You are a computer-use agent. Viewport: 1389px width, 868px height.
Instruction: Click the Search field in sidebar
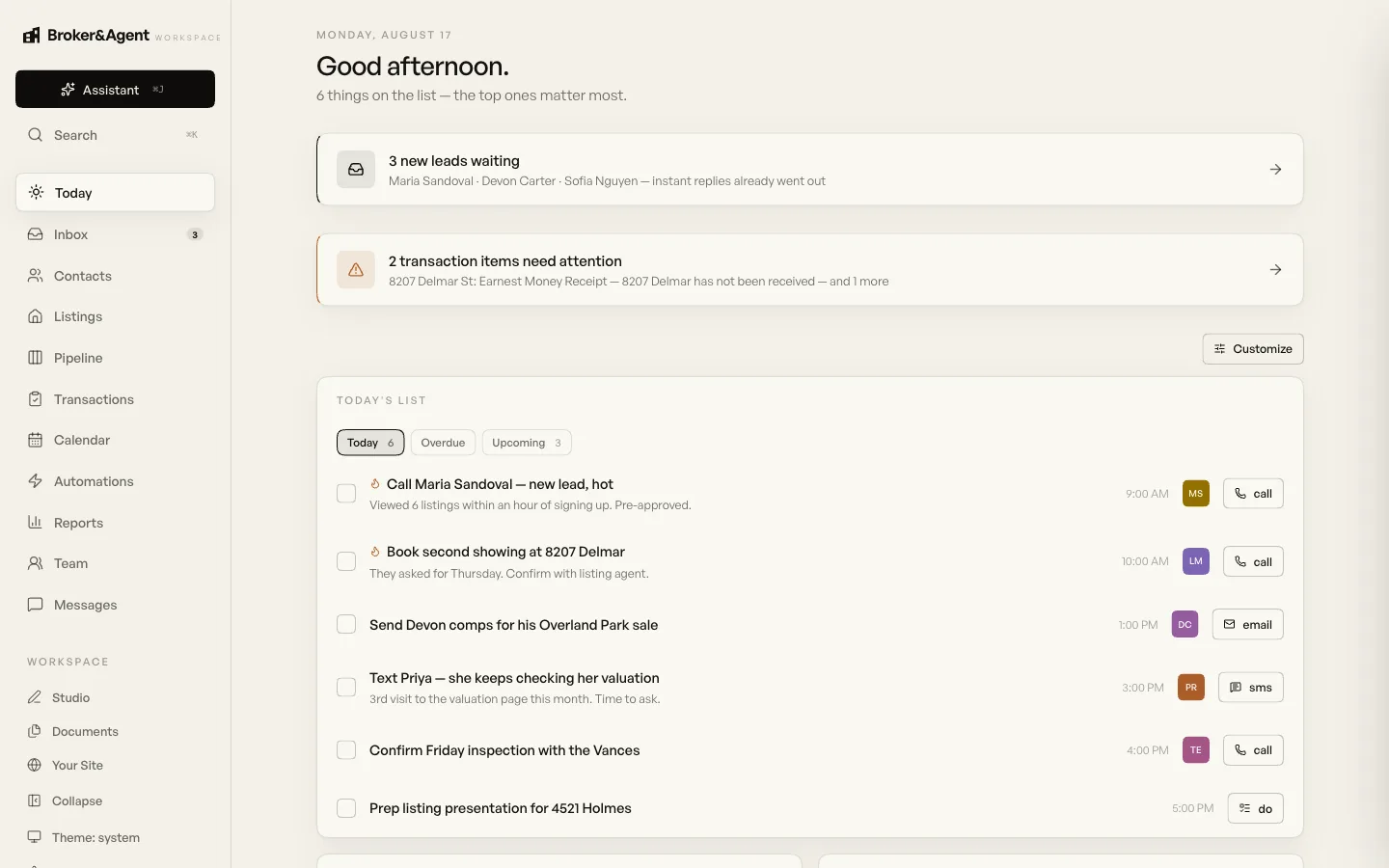click(115, 135)
